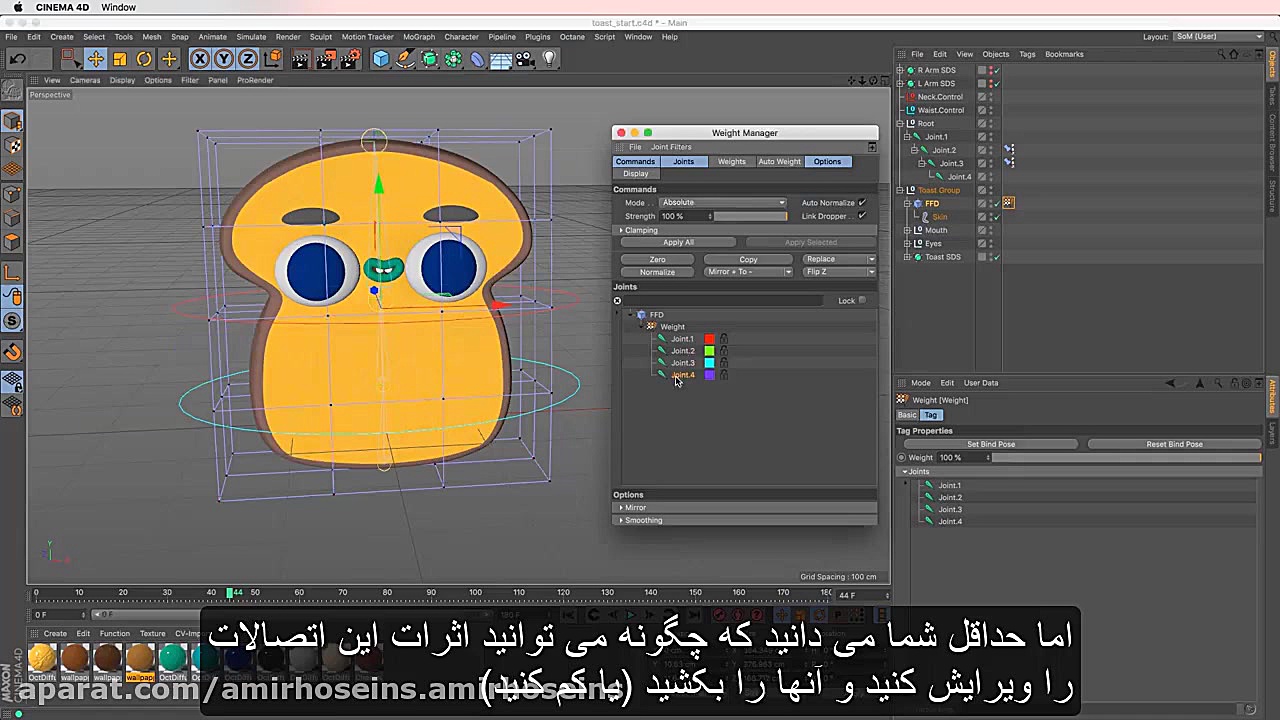Select the Scale tool
The image size is (1280, 720).
tap(119, 59)
